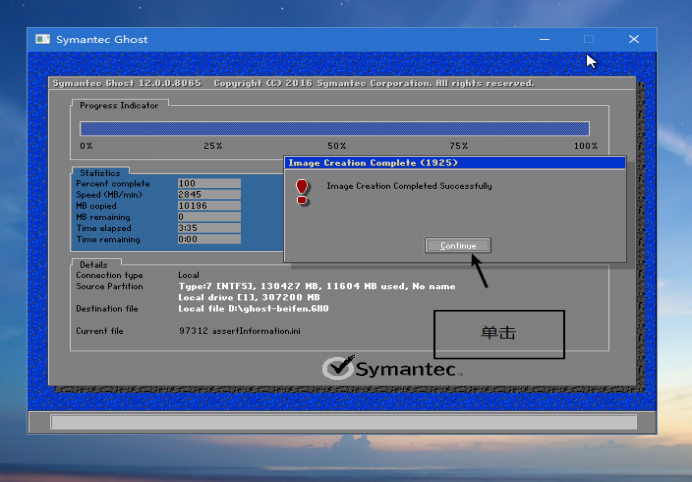Click the Current file label

pos(99,331)
